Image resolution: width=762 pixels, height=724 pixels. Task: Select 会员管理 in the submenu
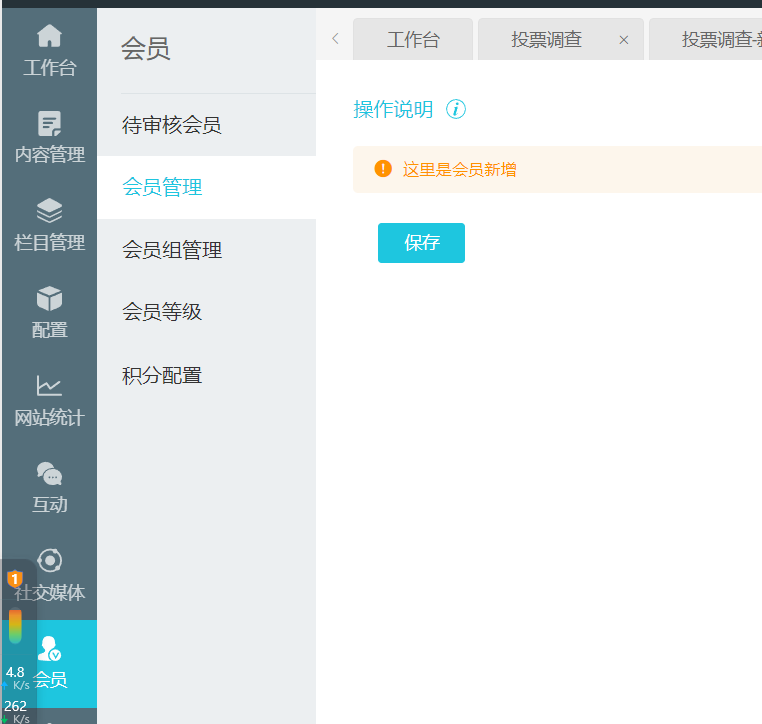[x=162, y=187]
